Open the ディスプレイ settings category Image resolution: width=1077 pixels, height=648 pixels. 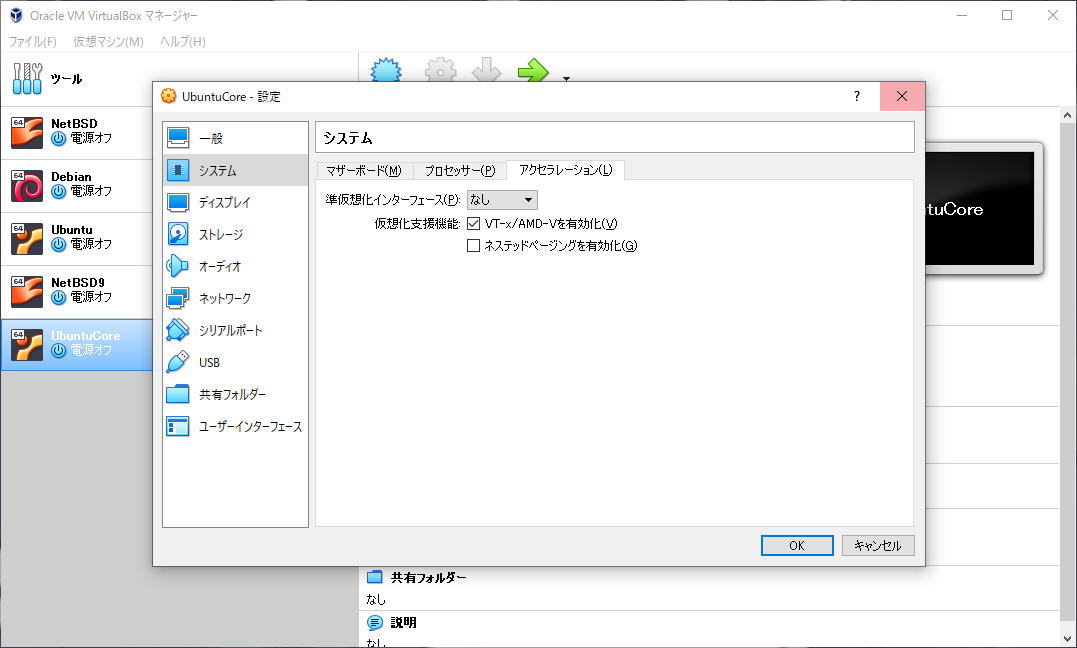coord(235,202)
